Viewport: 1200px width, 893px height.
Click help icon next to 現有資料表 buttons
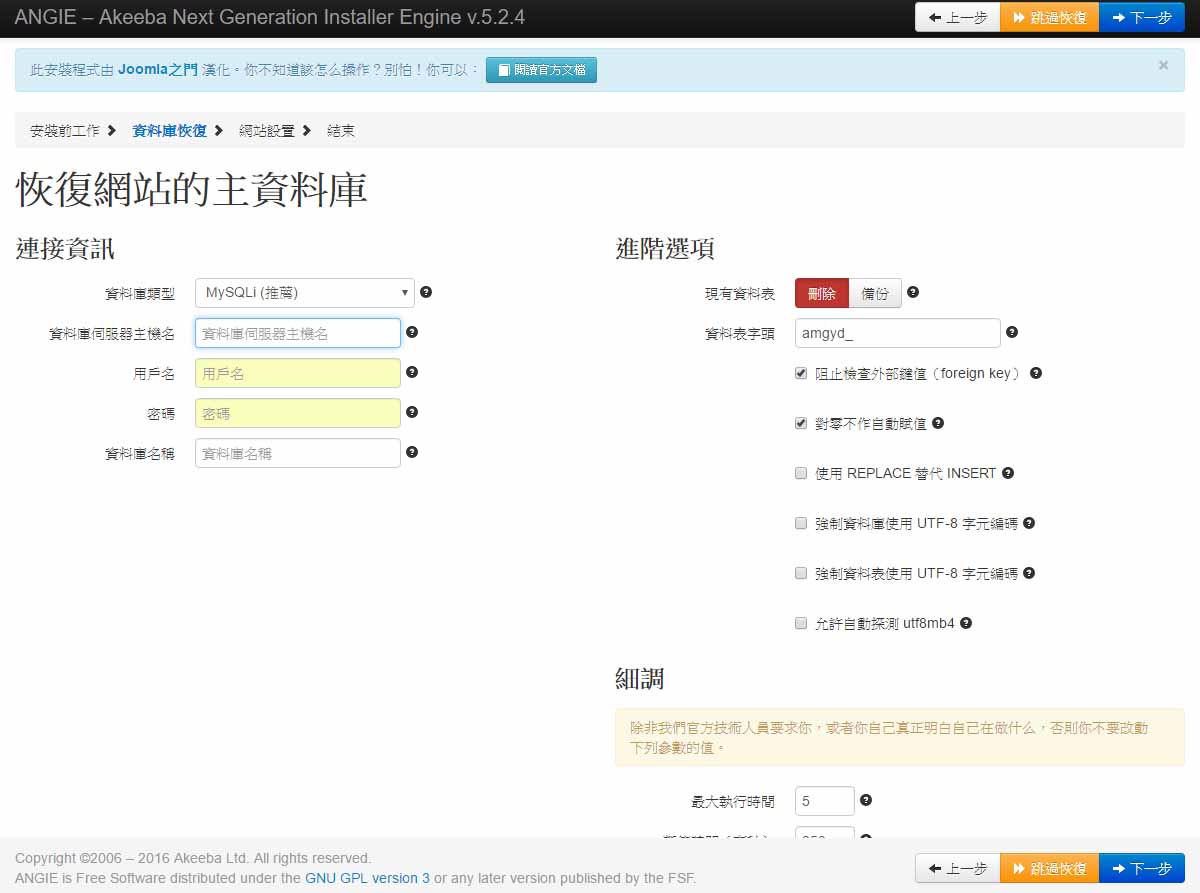pos(912,293)
